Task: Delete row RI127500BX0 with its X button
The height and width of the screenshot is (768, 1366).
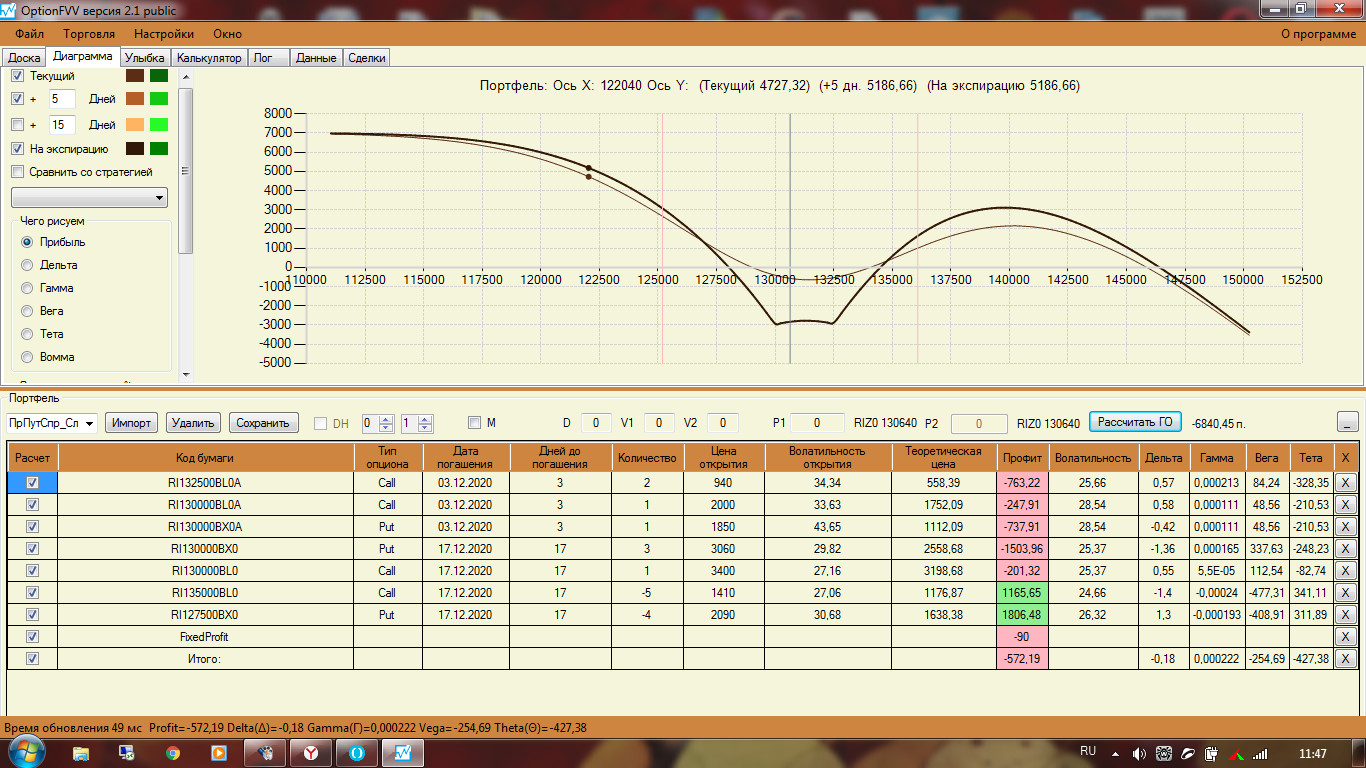Action: [1345, 614]
